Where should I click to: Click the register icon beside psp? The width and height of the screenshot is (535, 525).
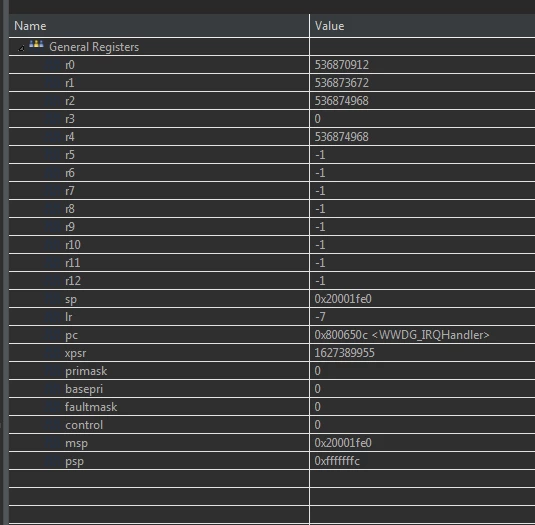point(53,461)
